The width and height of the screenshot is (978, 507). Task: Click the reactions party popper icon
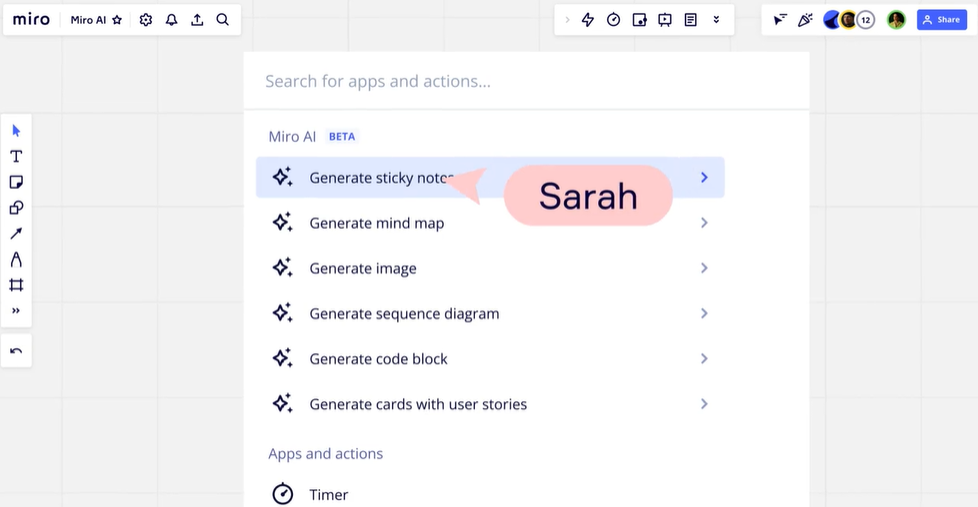pyautogui.click(x=805, y=20)
